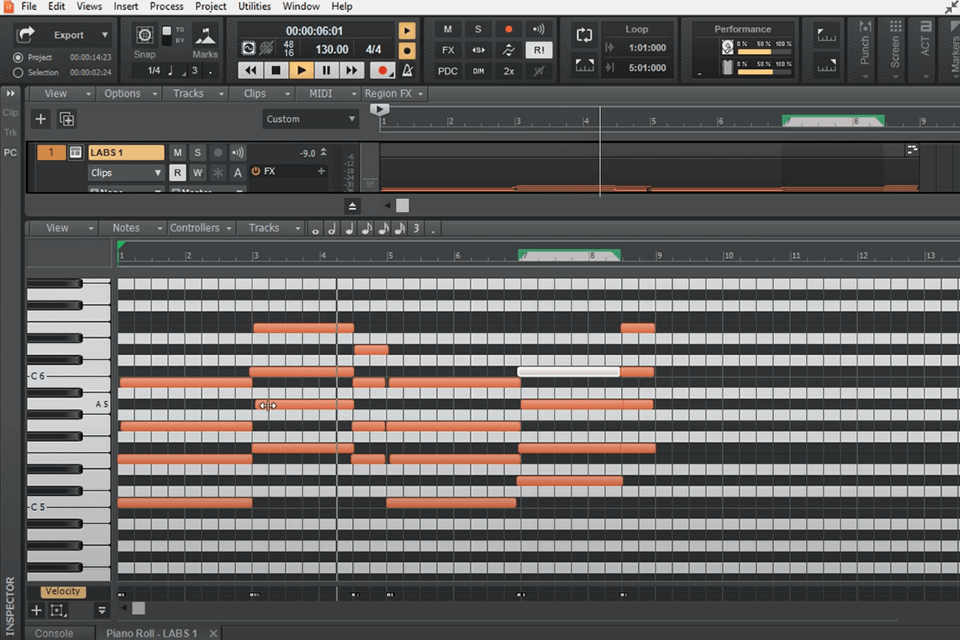Enable the DIM solo icon
The height and width of the screenshot is (640, 960).
pyautogui.click(x=477, y=71)
